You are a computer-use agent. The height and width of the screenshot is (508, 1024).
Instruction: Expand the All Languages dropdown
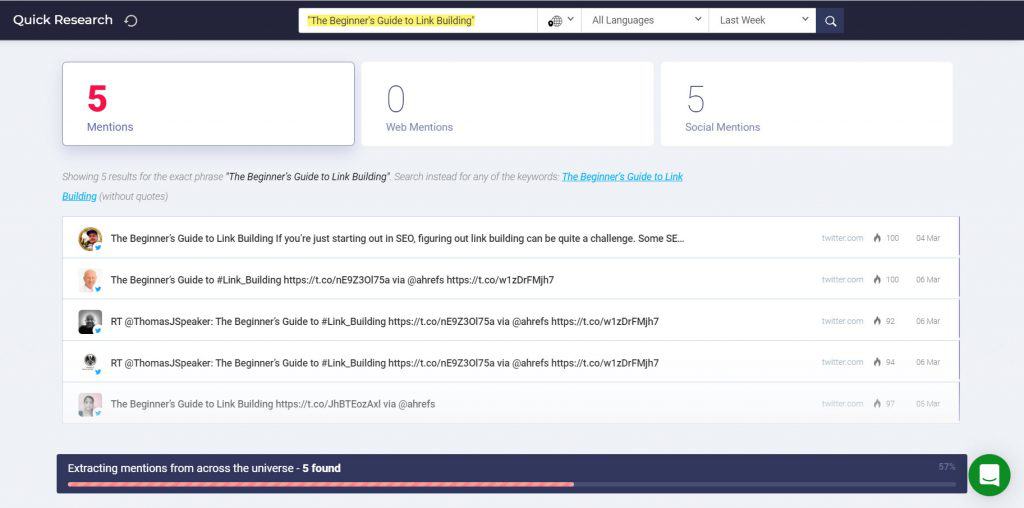646,21
